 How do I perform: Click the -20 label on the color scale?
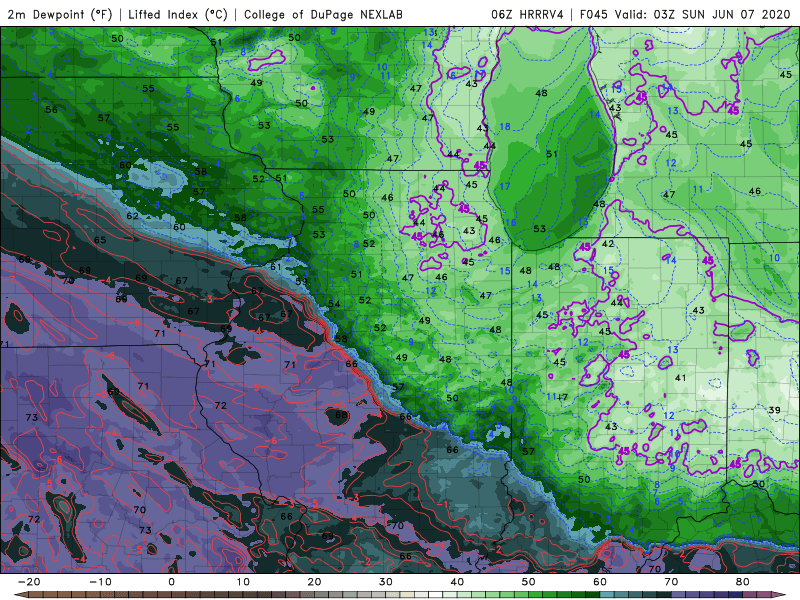pos(29,582)
